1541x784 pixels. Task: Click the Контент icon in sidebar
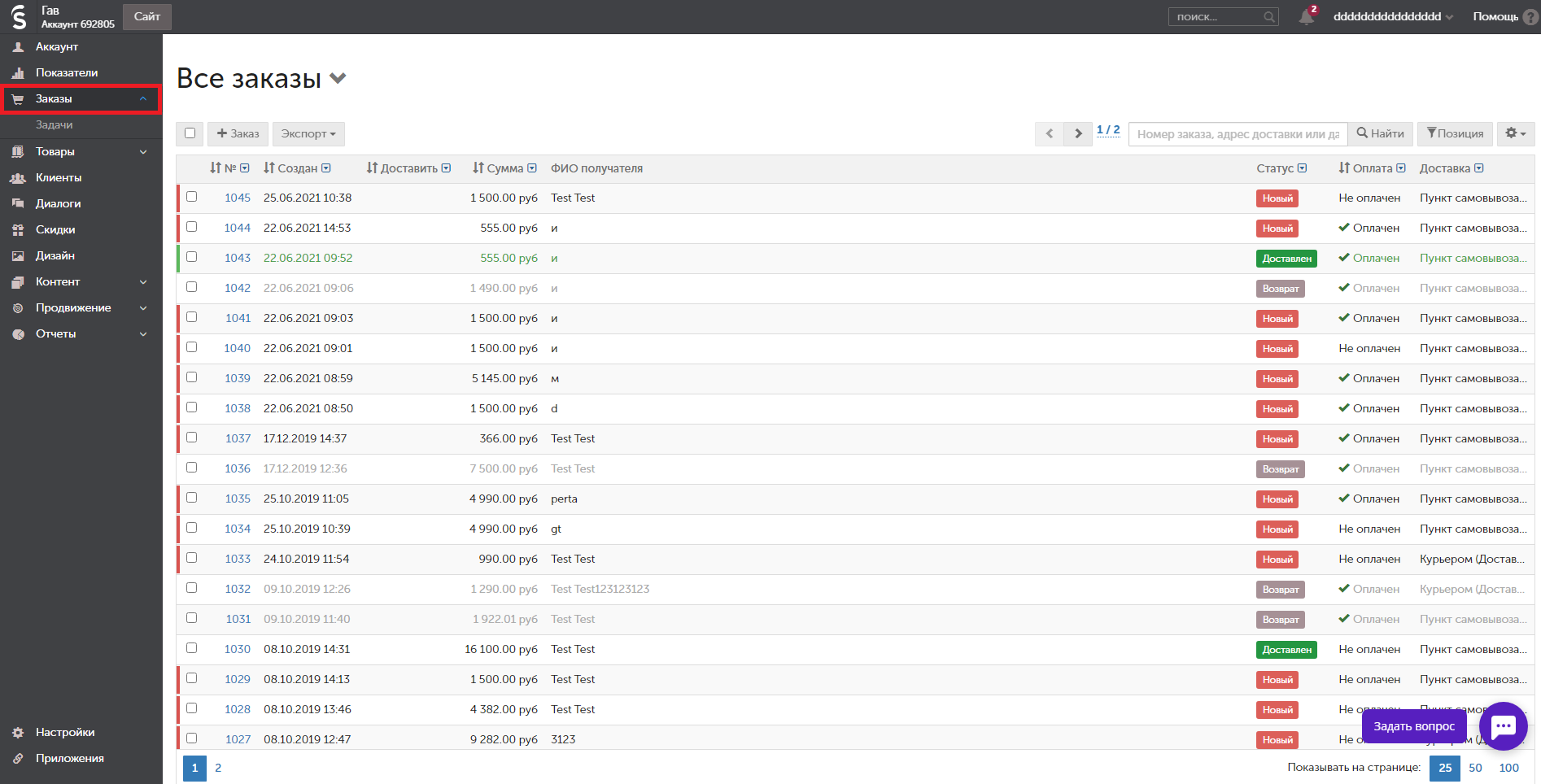click(x=18, y=282)
